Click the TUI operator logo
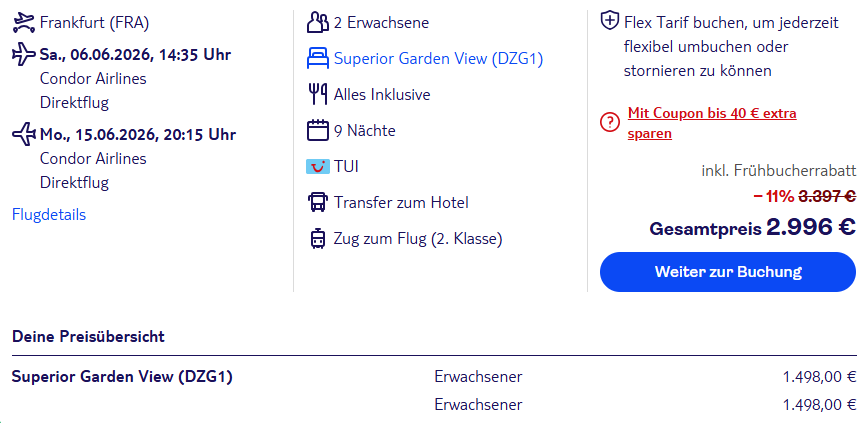The image size is (866, 423). click(x=318, y=166)
